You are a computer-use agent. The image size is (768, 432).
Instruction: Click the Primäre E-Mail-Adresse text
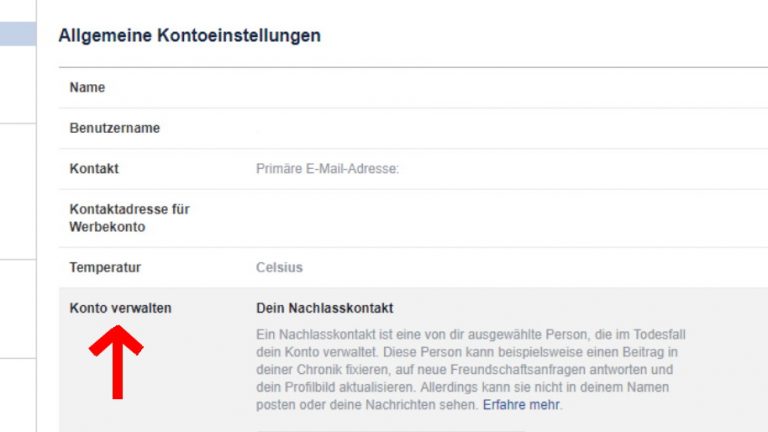pyautogui.click(x=327, y=169)
